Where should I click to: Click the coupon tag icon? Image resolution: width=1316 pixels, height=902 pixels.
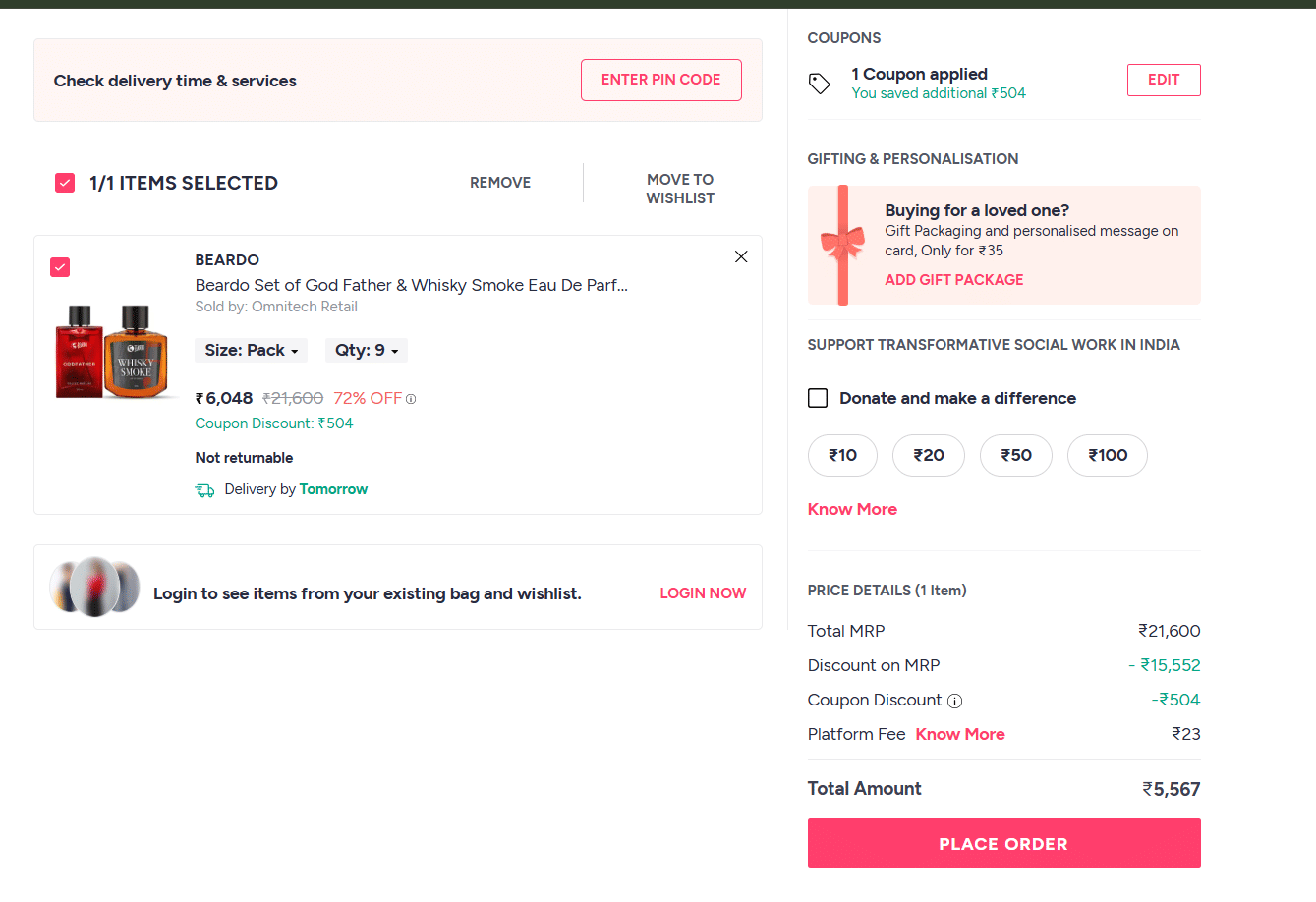(819, 84)
